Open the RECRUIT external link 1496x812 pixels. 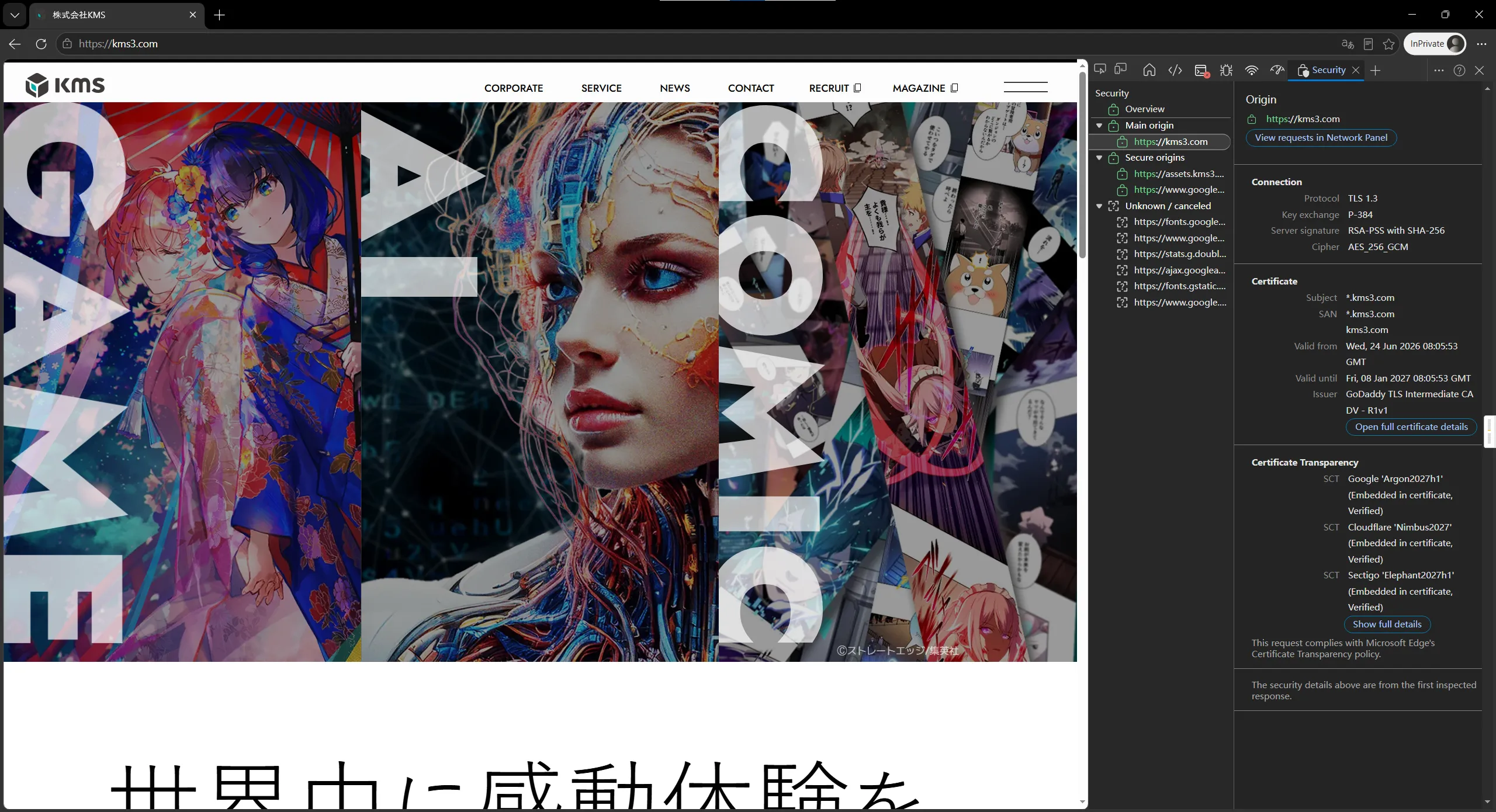(835, 88)
